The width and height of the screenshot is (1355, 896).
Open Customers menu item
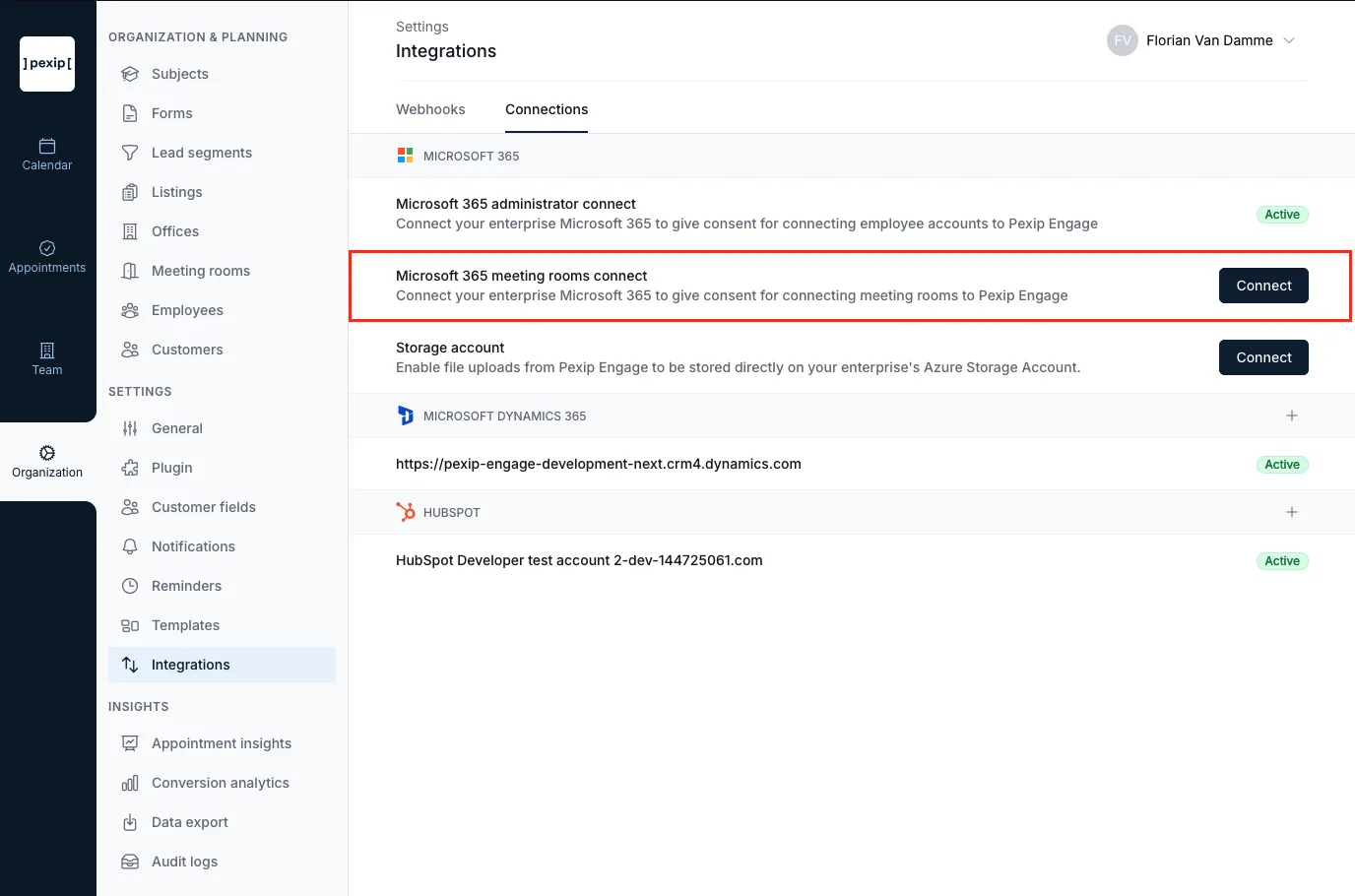tap(222, 350)
